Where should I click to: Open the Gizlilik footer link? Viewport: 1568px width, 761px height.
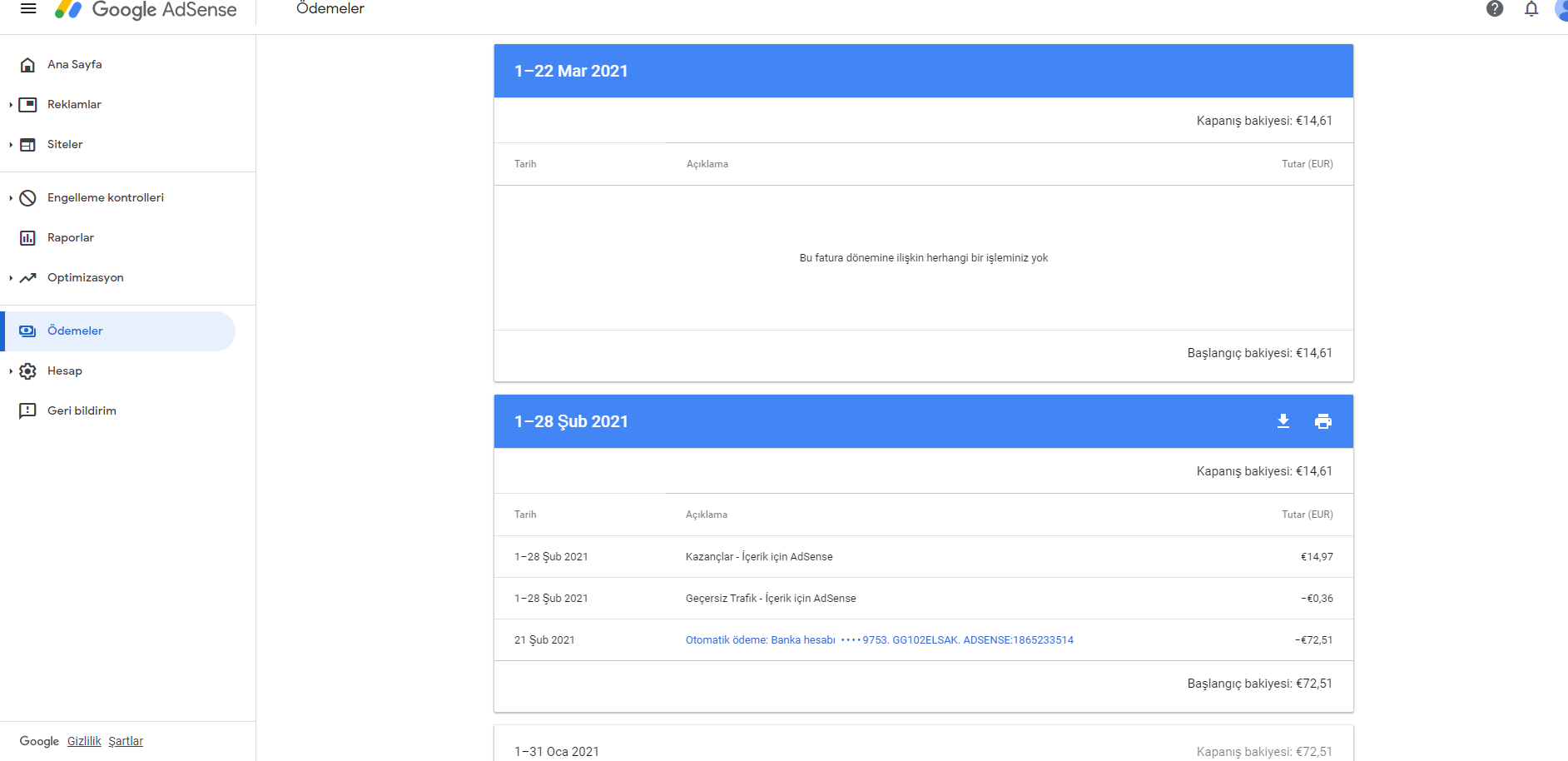(84, 741)
